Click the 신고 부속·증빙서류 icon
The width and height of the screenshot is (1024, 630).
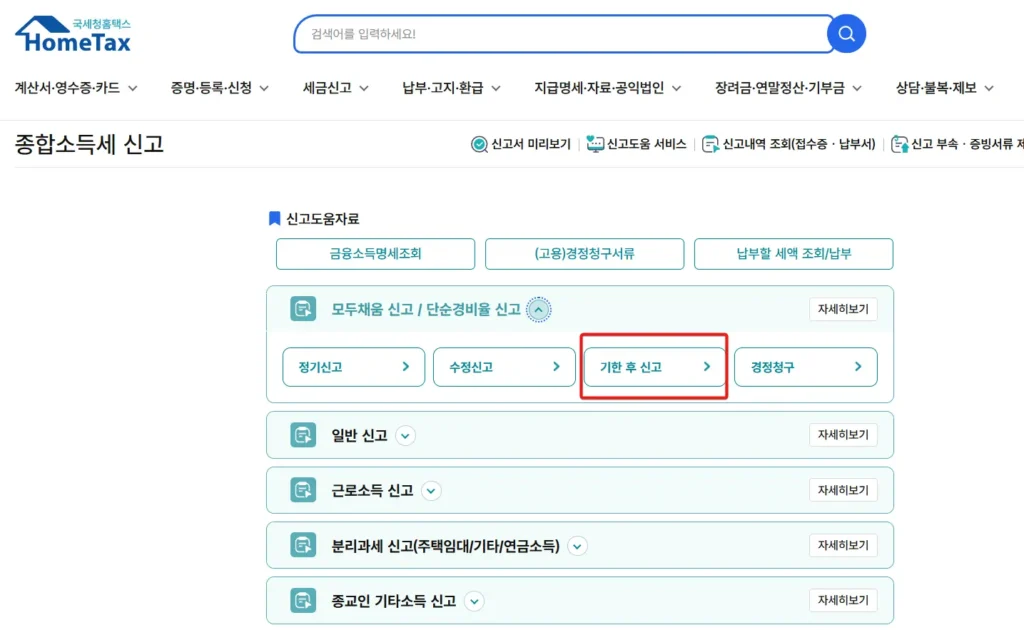pyautogui.click(x=899, y=144)
